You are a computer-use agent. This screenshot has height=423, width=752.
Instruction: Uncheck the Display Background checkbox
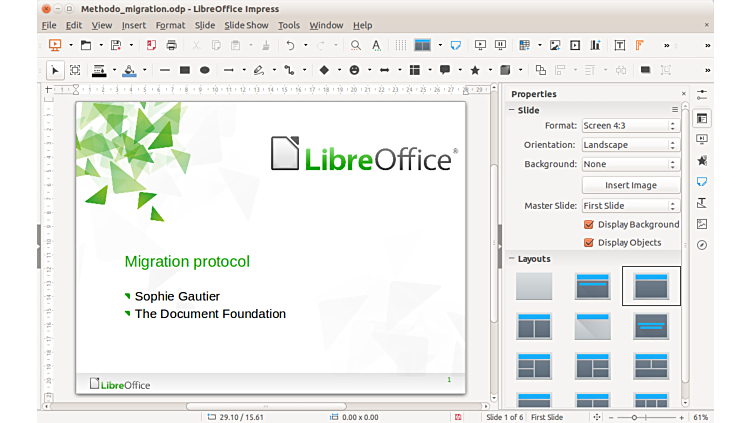pyautogui.click(x=589, y=225)
